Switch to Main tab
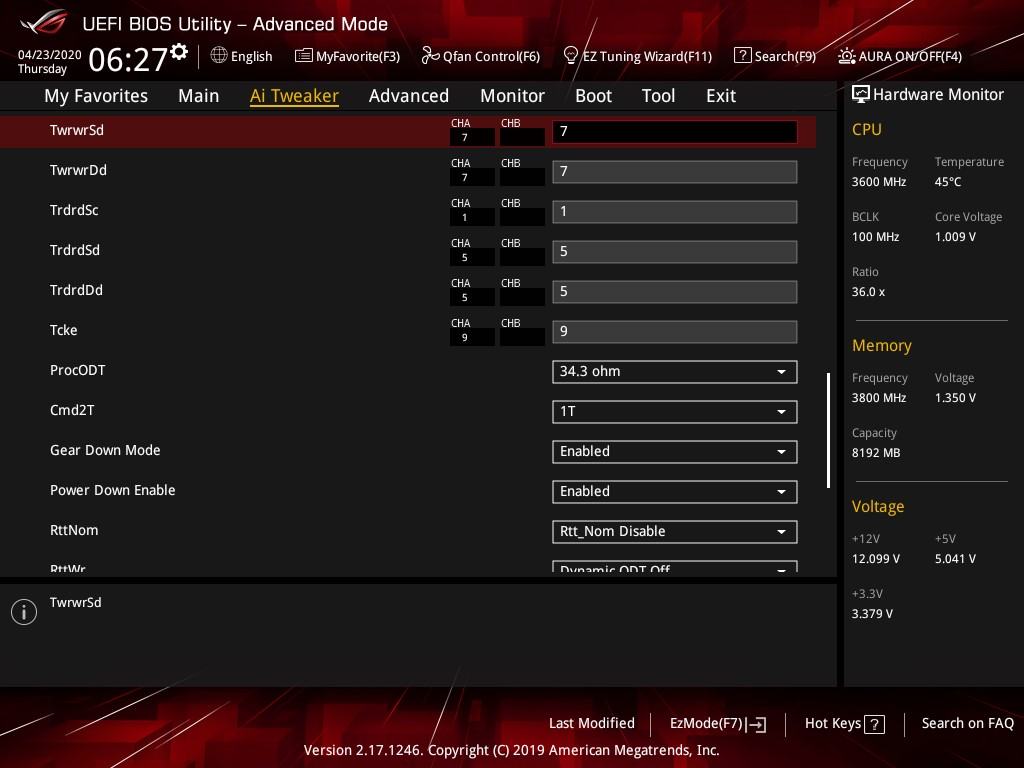 (199, 96)
